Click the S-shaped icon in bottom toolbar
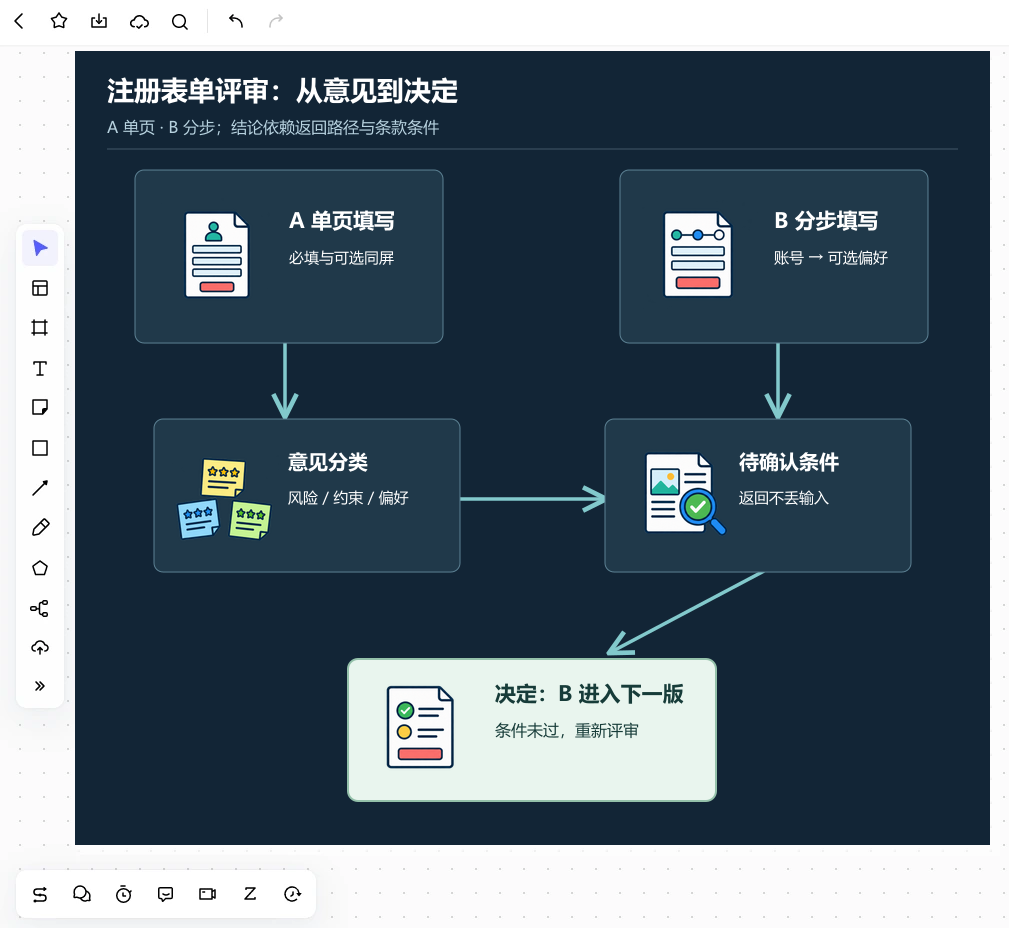Image resolution: width=1009 pixels, height=928 pixels. pos(40,895)
